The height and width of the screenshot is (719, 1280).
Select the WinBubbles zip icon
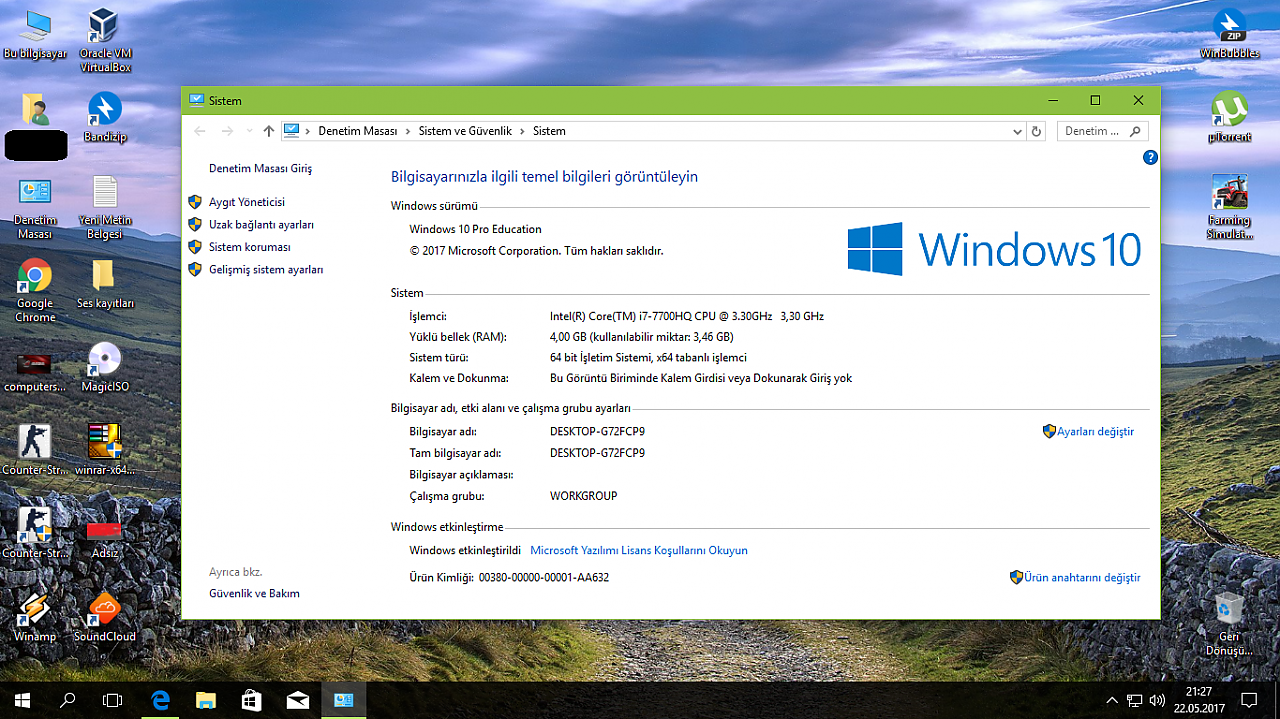pyautogui.click(x=1229, y=35)
